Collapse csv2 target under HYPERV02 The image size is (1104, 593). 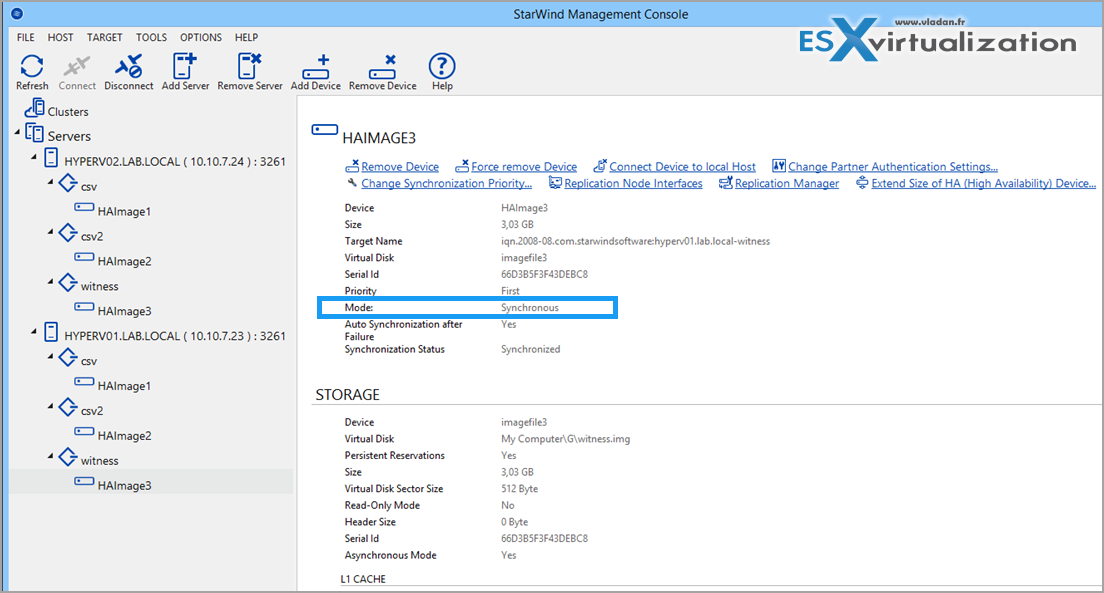point(51,234)
